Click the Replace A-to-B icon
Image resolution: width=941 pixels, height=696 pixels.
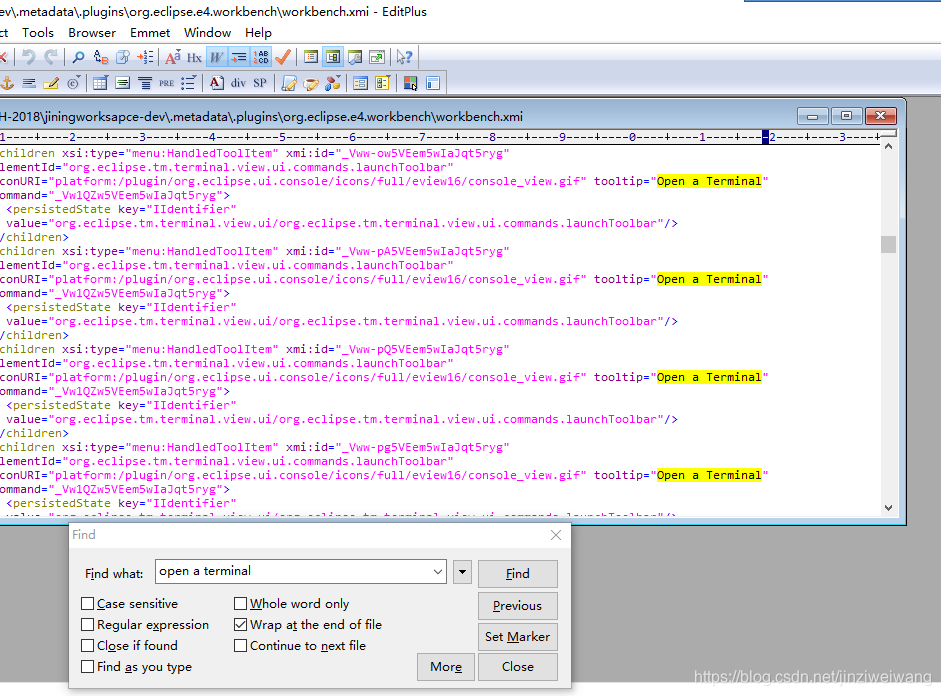click(x=101, y=57)
